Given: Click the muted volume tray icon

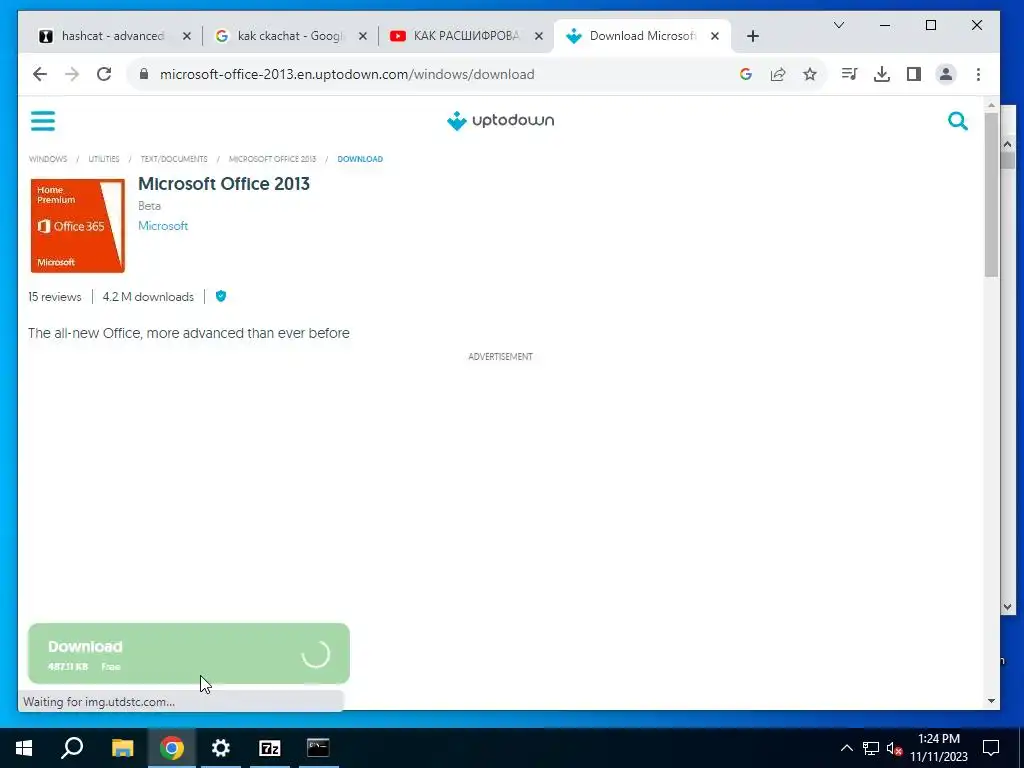Looking at the screenshot, I should point(894,748).
